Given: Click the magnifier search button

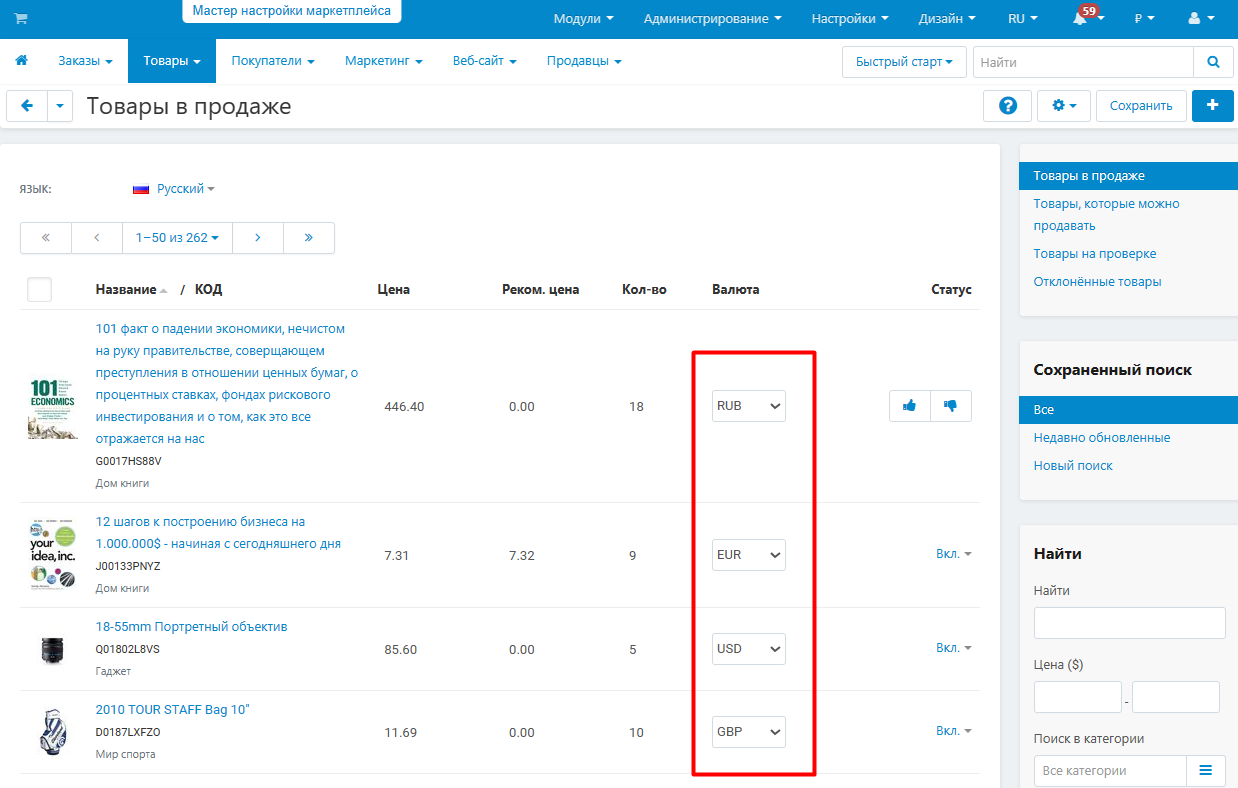Looking at the screenshot, I should 1213,62.
